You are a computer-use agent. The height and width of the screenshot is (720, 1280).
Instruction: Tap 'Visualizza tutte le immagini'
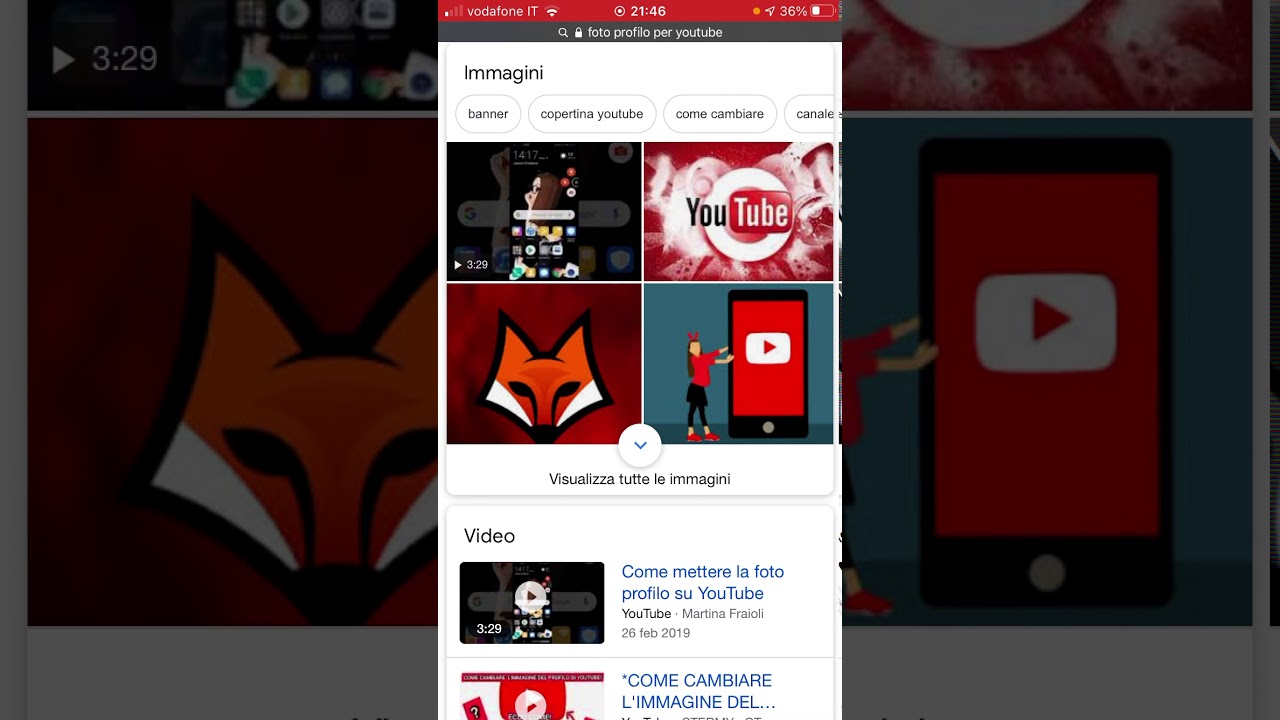(x=640, y=479)
